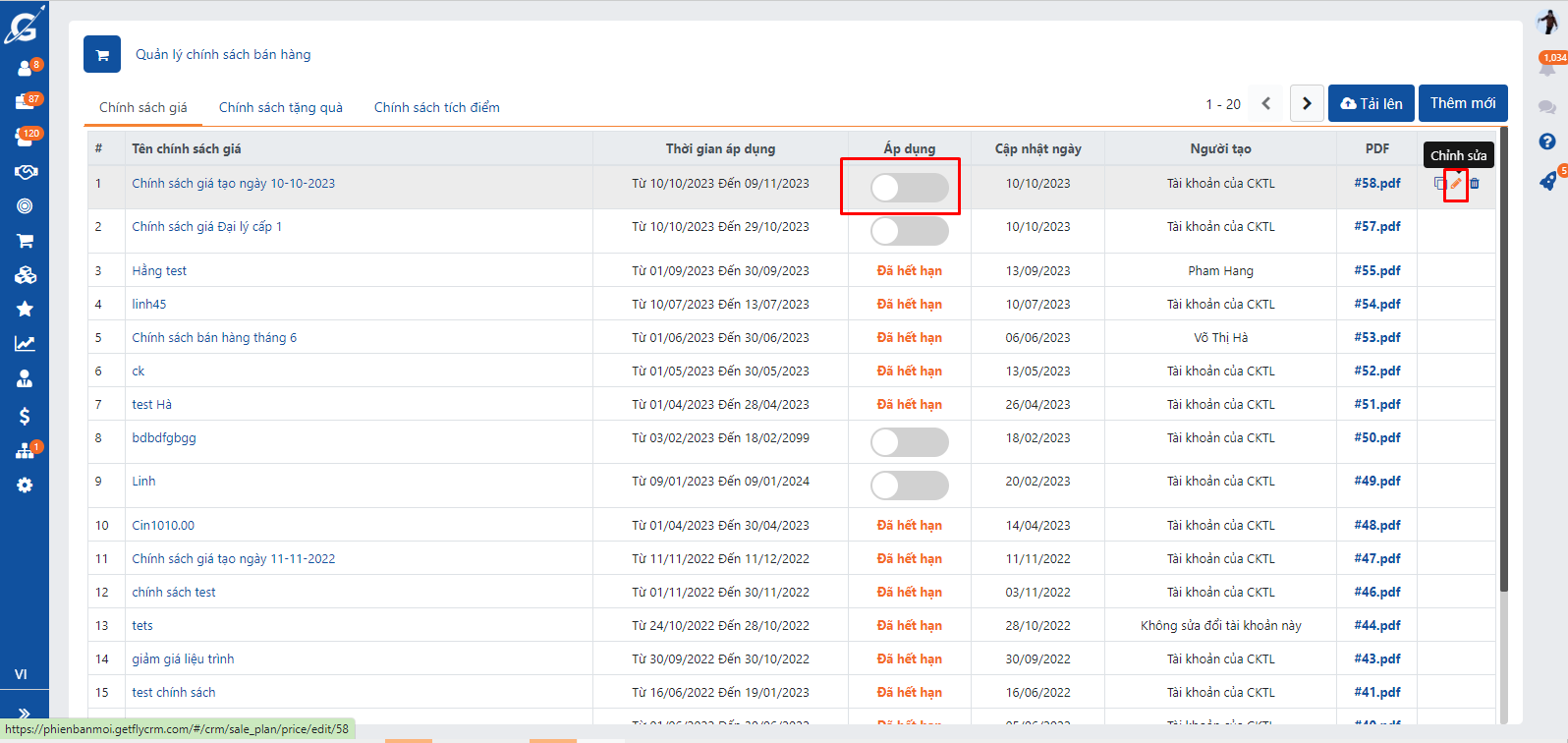Open the help question mark icon
The image size is (1568, 743).
tap(1547, 142)
